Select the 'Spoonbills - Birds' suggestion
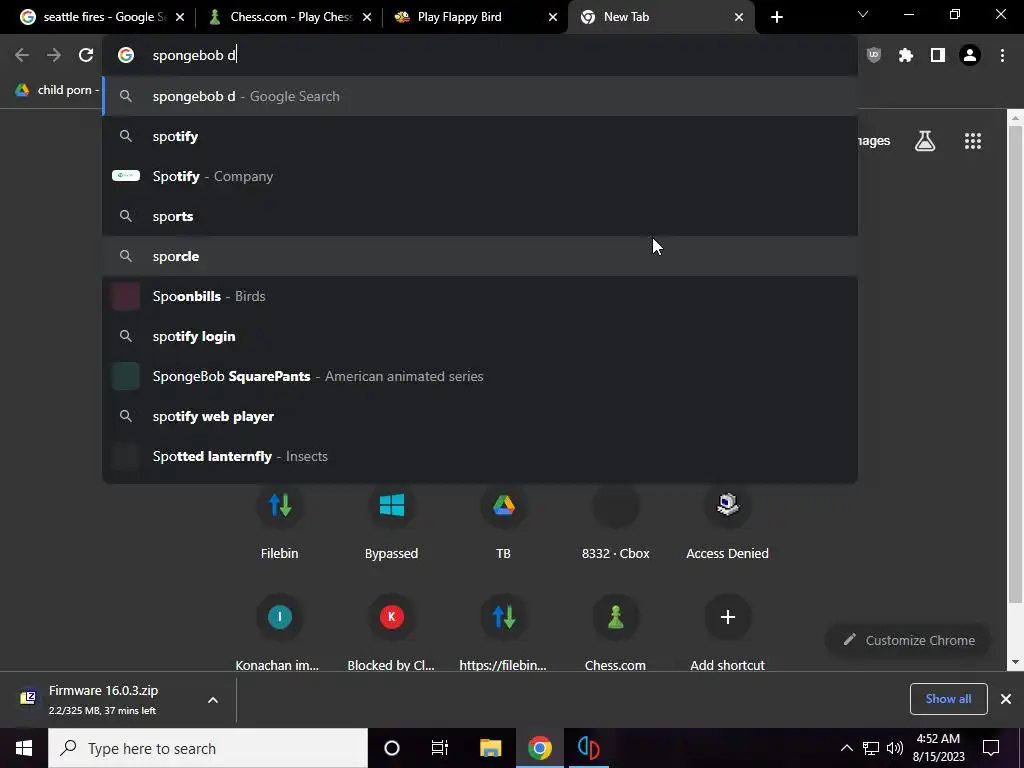 480,296
